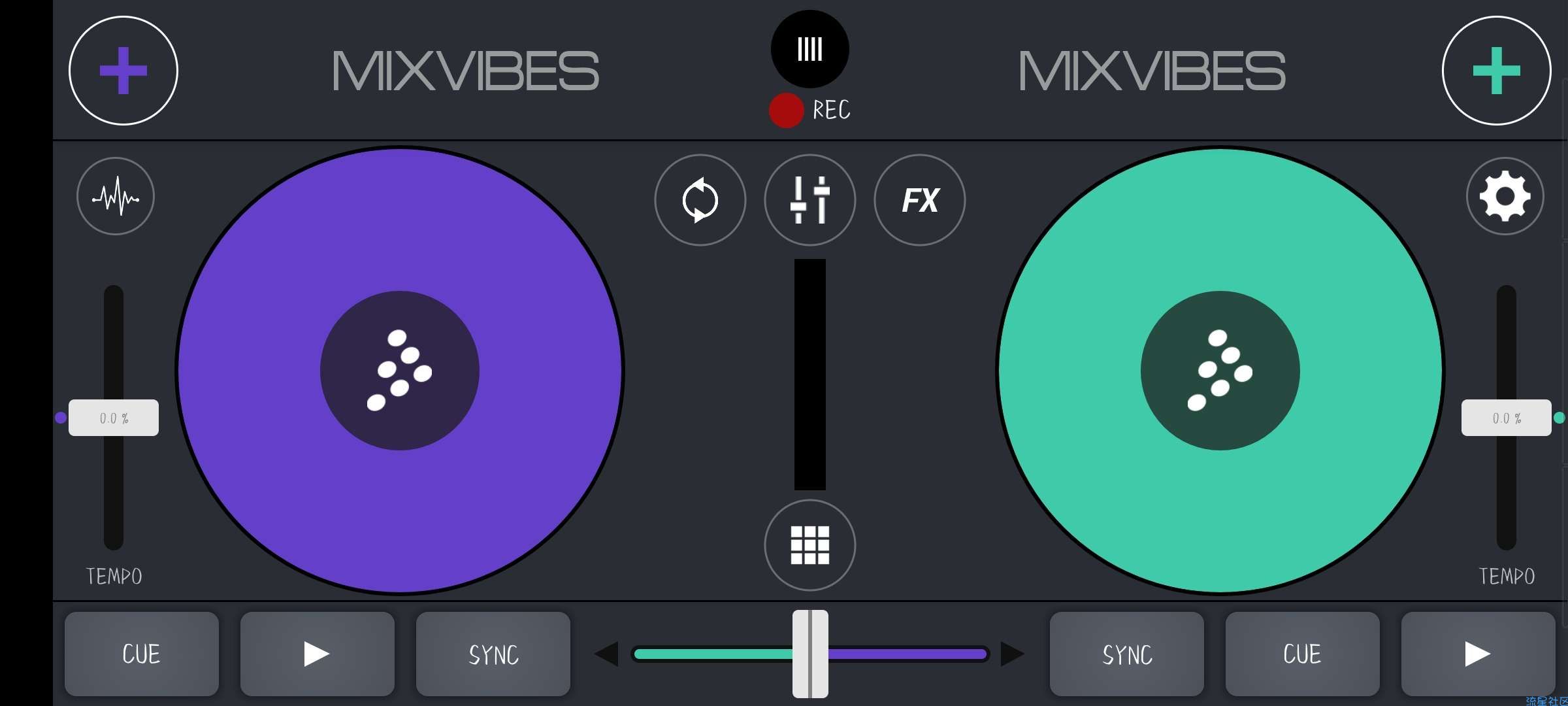Toggle the red REC record button
Screen dimensions: 1568x706
click(x=787, y=110)
